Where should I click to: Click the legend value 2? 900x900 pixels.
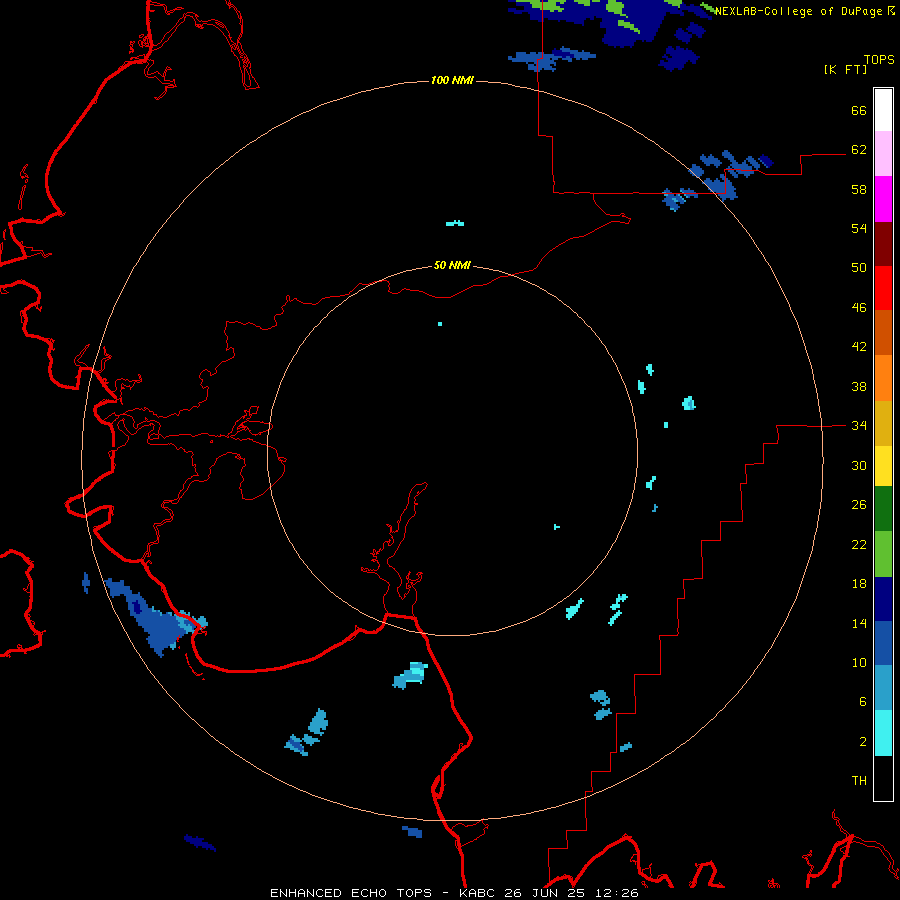862,742
